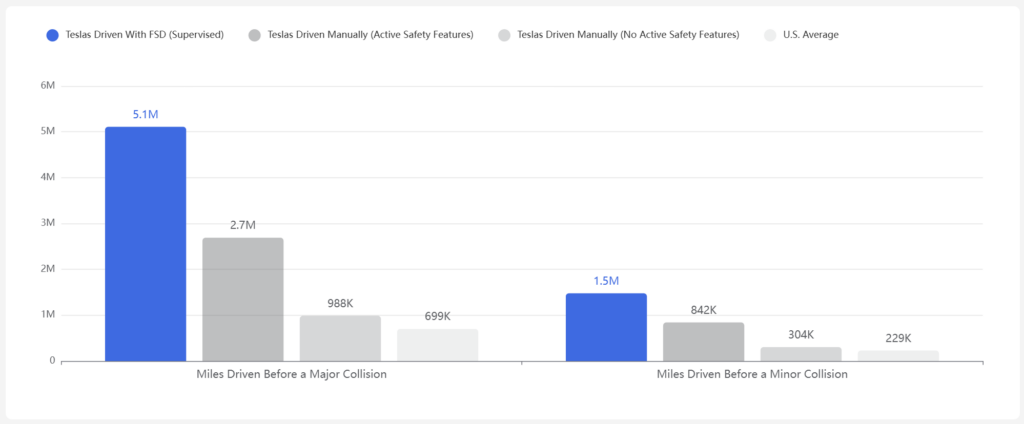Click the 5.1M value label
The image size is (1024, 424).
pyautogui.click(x=145, y=115)
